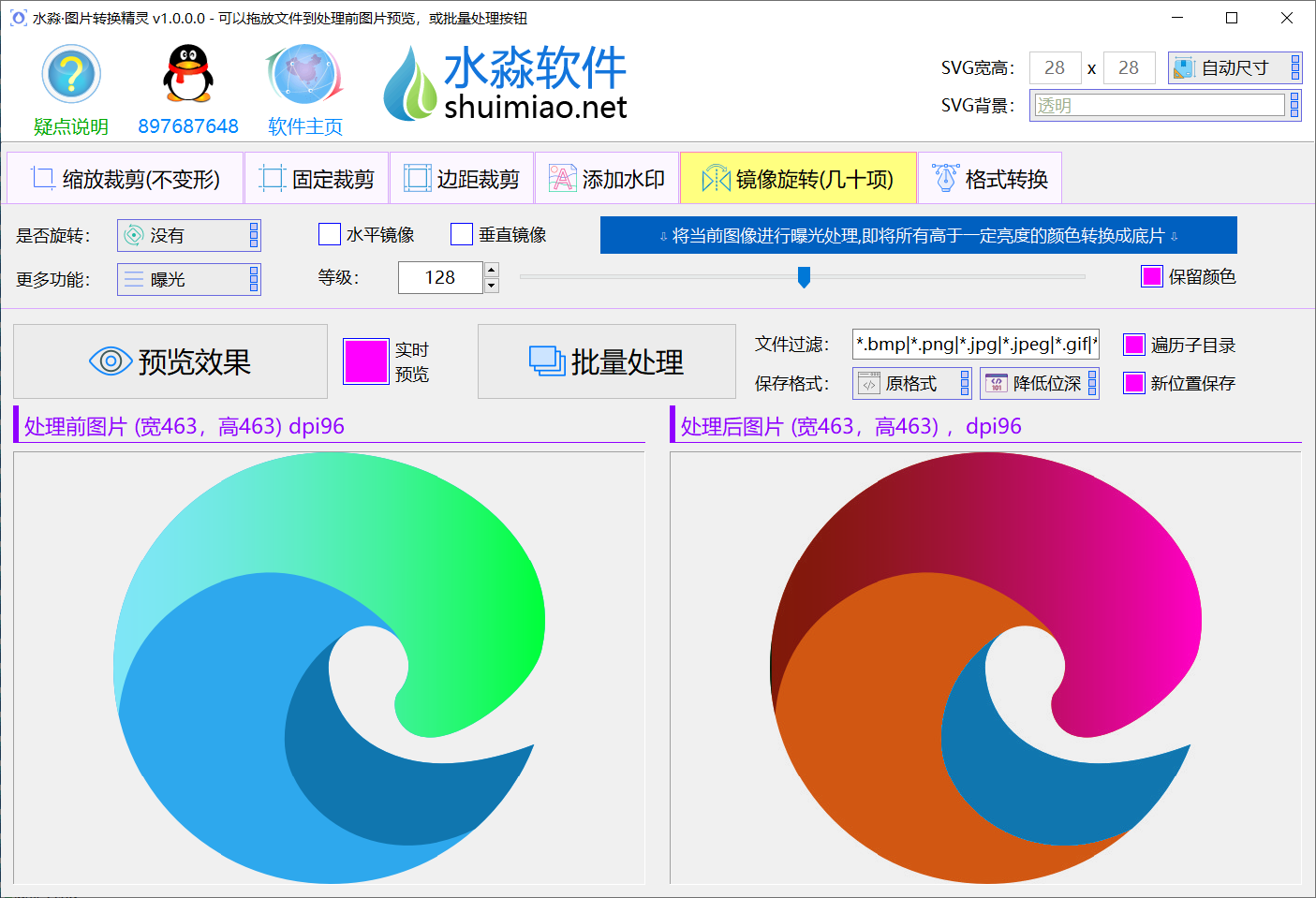Click the 批量处理 button
The image size is (1316, 898).
[x=607, y=361]
